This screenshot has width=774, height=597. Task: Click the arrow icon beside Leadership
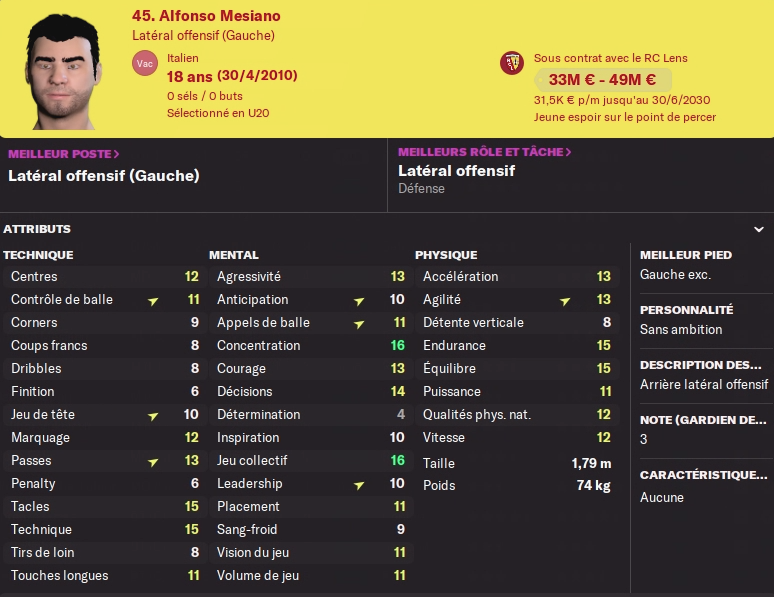point(359,485)
